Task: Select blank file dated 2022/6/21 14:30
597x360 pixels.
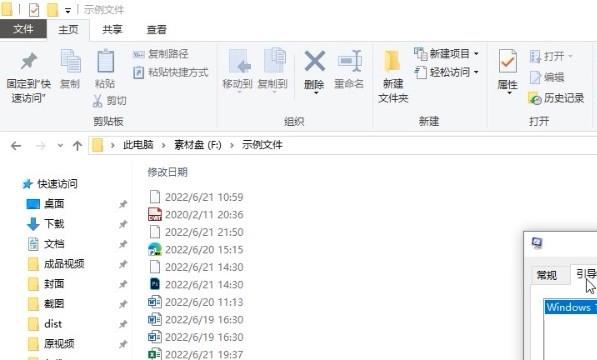Action: click(196, 267)
